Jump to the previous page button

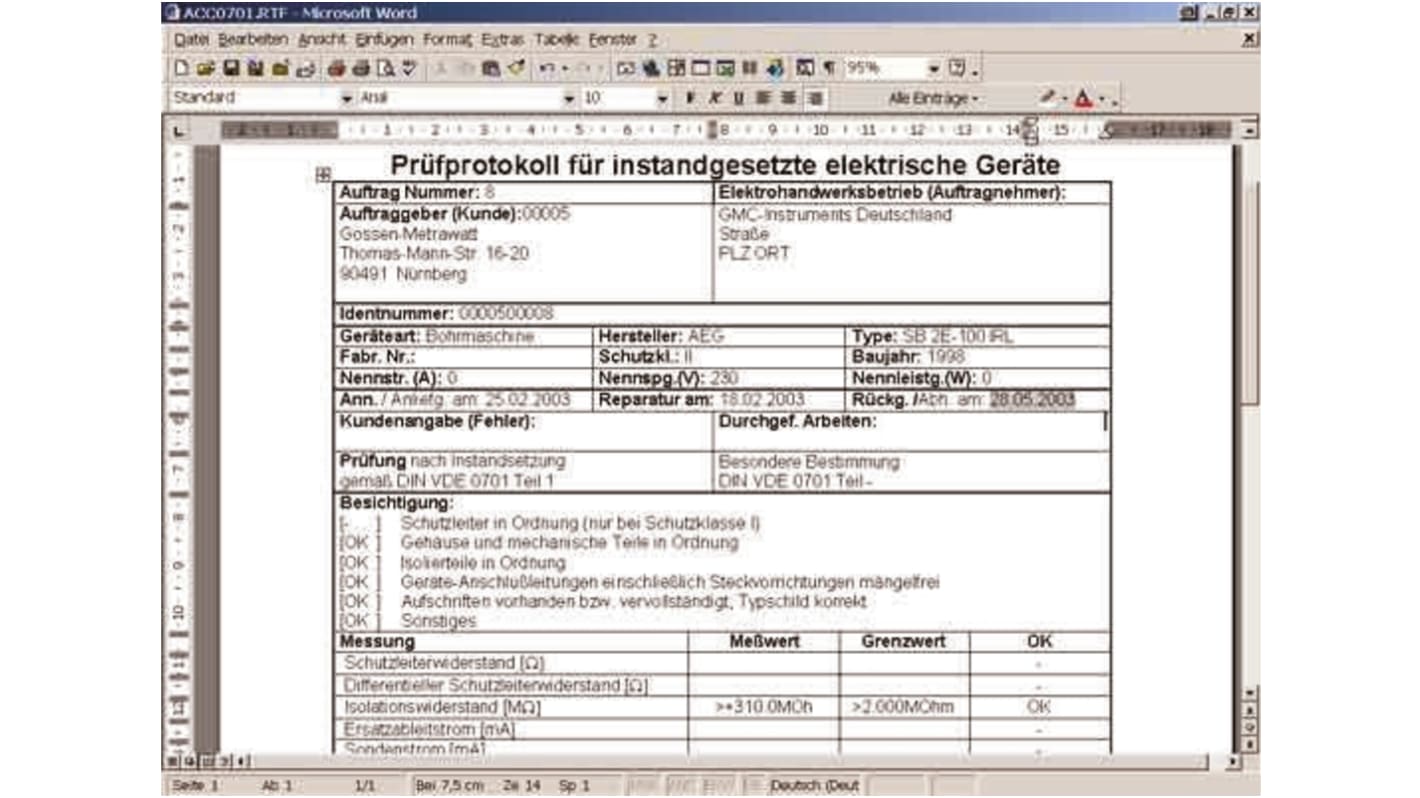1250,710
